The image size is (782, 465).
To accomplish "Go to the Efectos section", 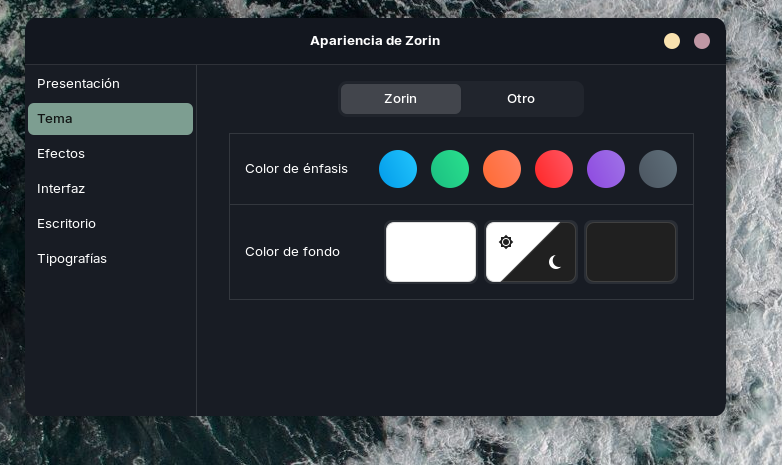I will click(x=110, y=154).
